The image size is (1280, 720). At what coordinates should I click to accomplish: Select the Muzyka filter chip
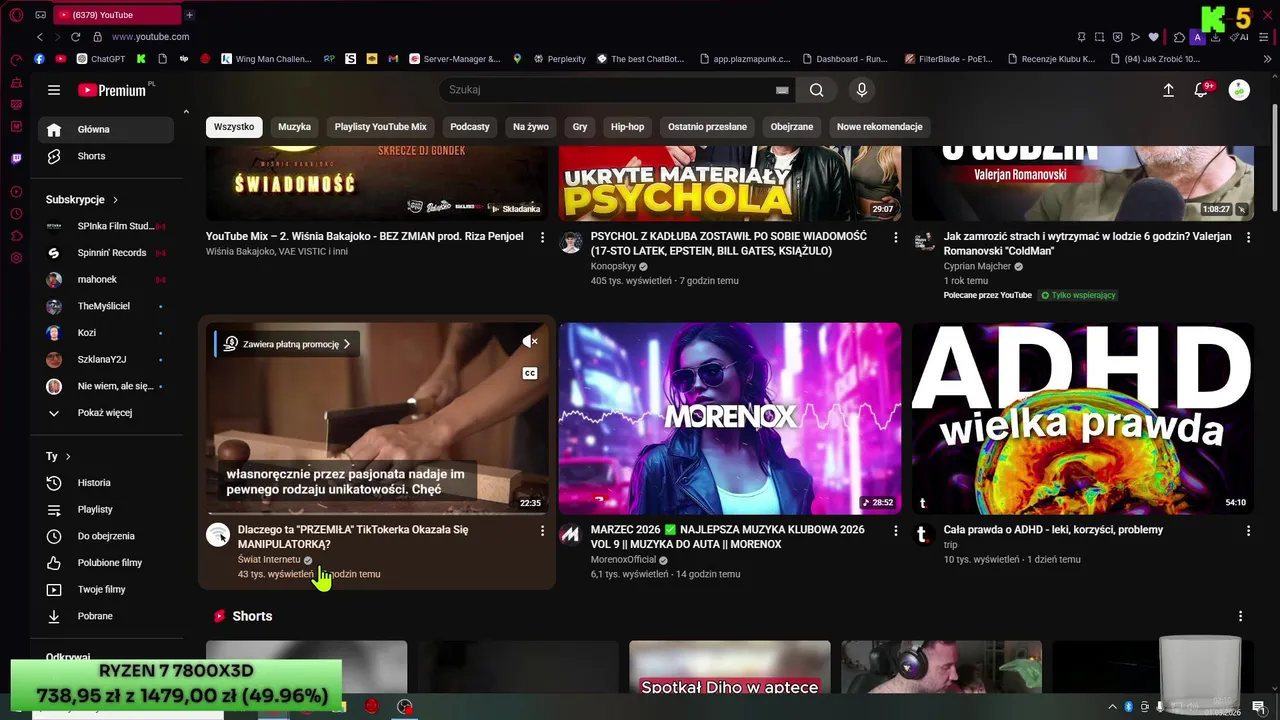pyautogui.click(x=294, y=127)
